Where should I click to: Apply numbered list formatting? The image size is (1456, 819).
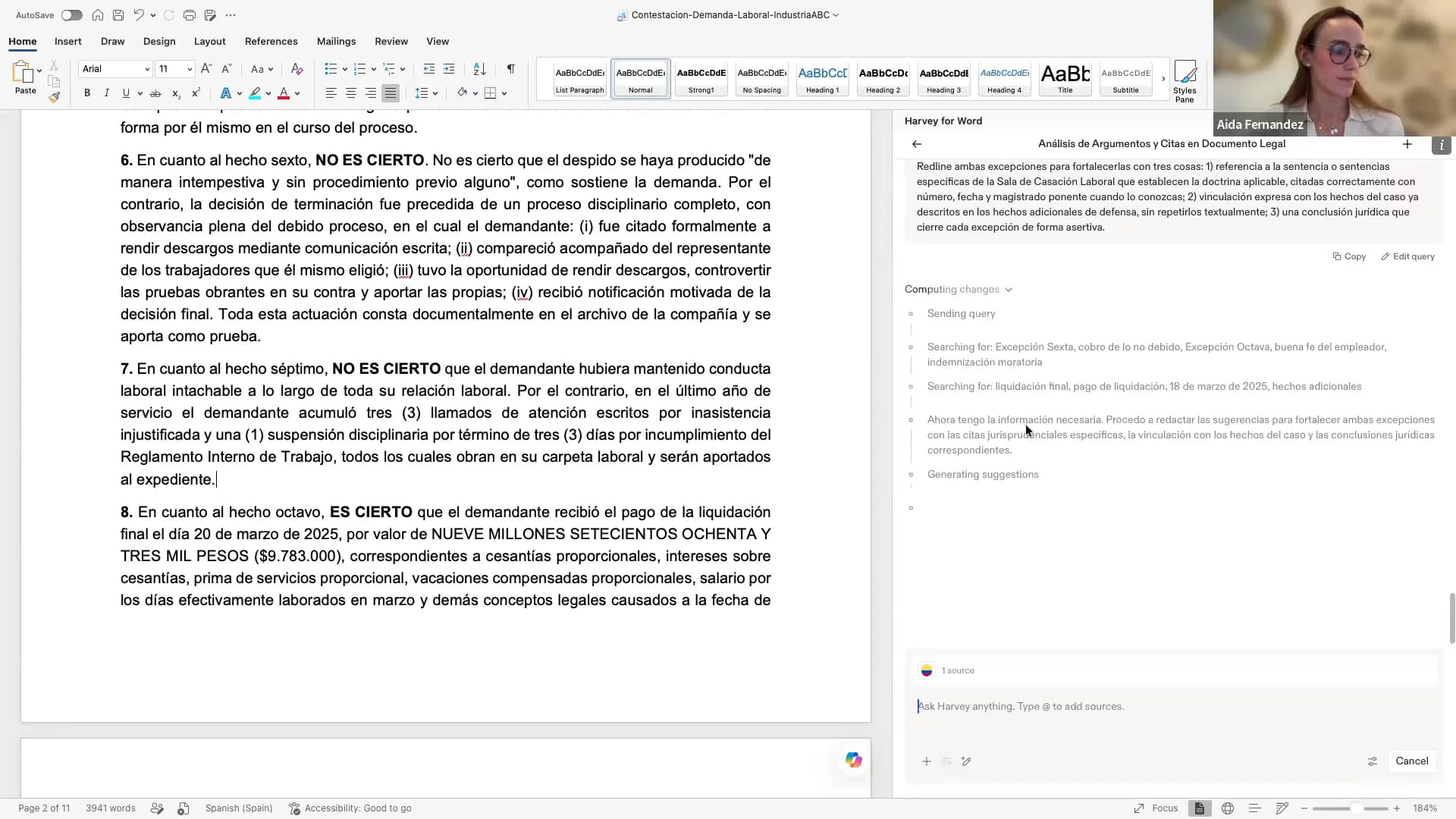[x=360, y=69]
